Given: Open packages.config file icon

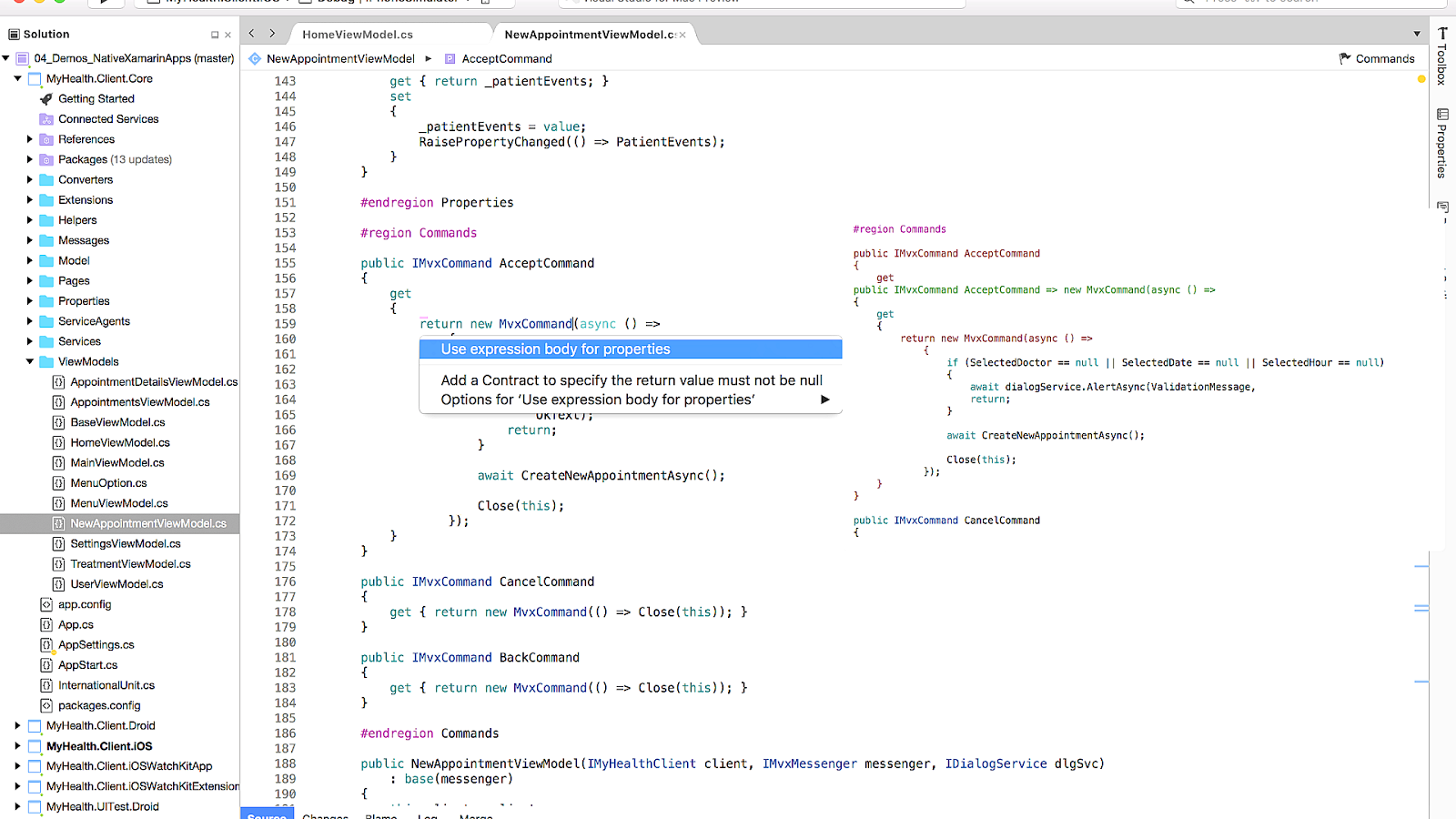Looking at the screenshot, I should [46, 705].
